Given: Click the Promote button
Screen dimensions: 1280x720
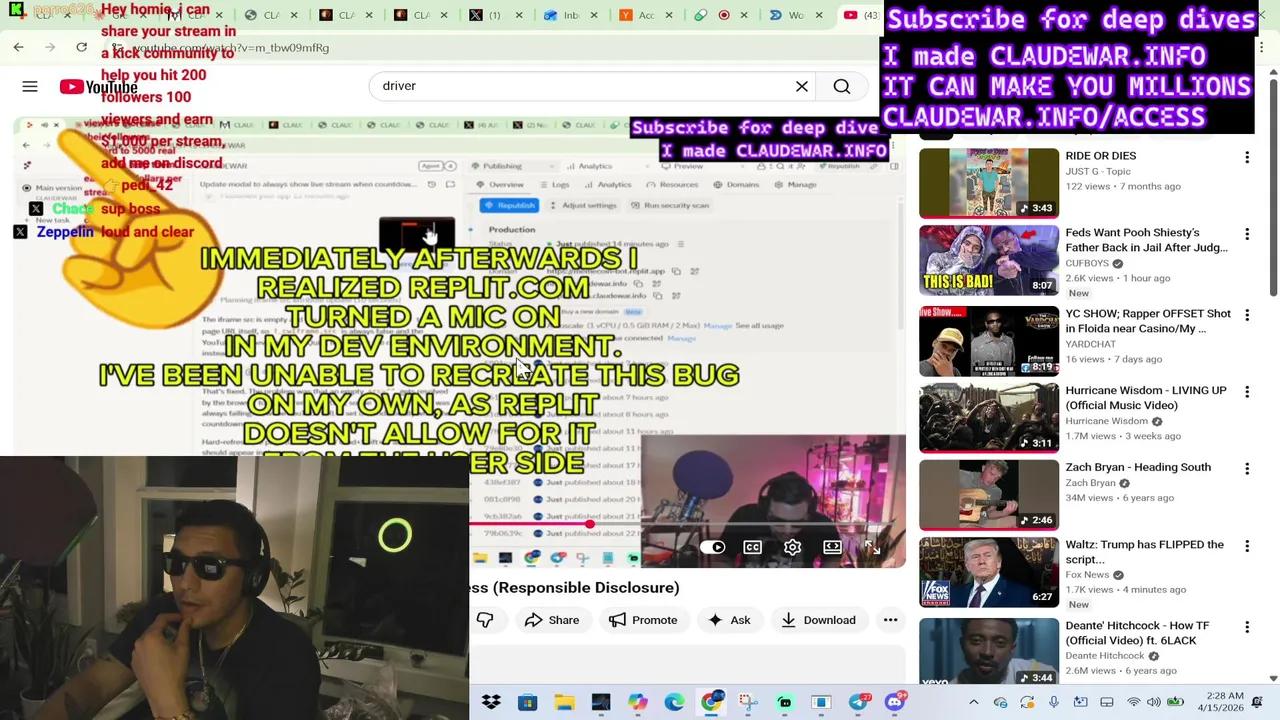Looking at the screenshot, I should pos(643,620).
